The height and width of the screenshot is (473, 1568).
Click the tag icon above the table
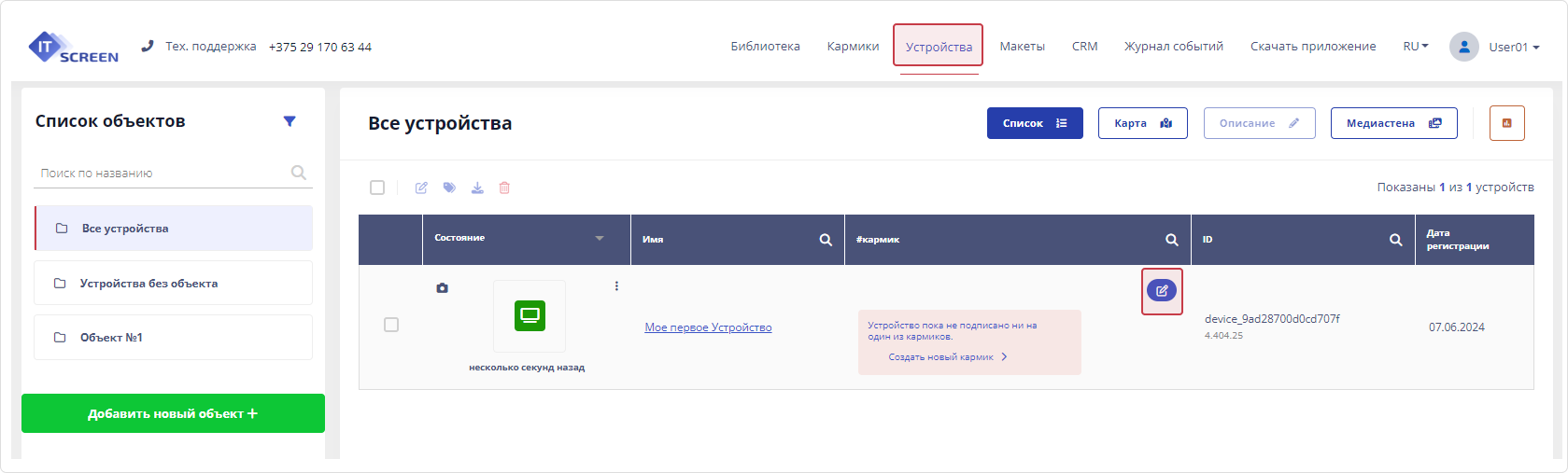tap(449, 188)
